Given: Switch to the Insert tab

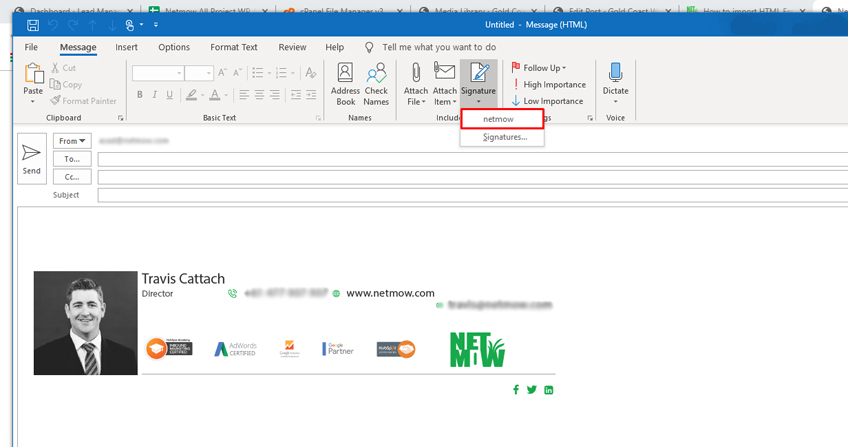Looking at the screenshot, I should [x=127, y=47].
